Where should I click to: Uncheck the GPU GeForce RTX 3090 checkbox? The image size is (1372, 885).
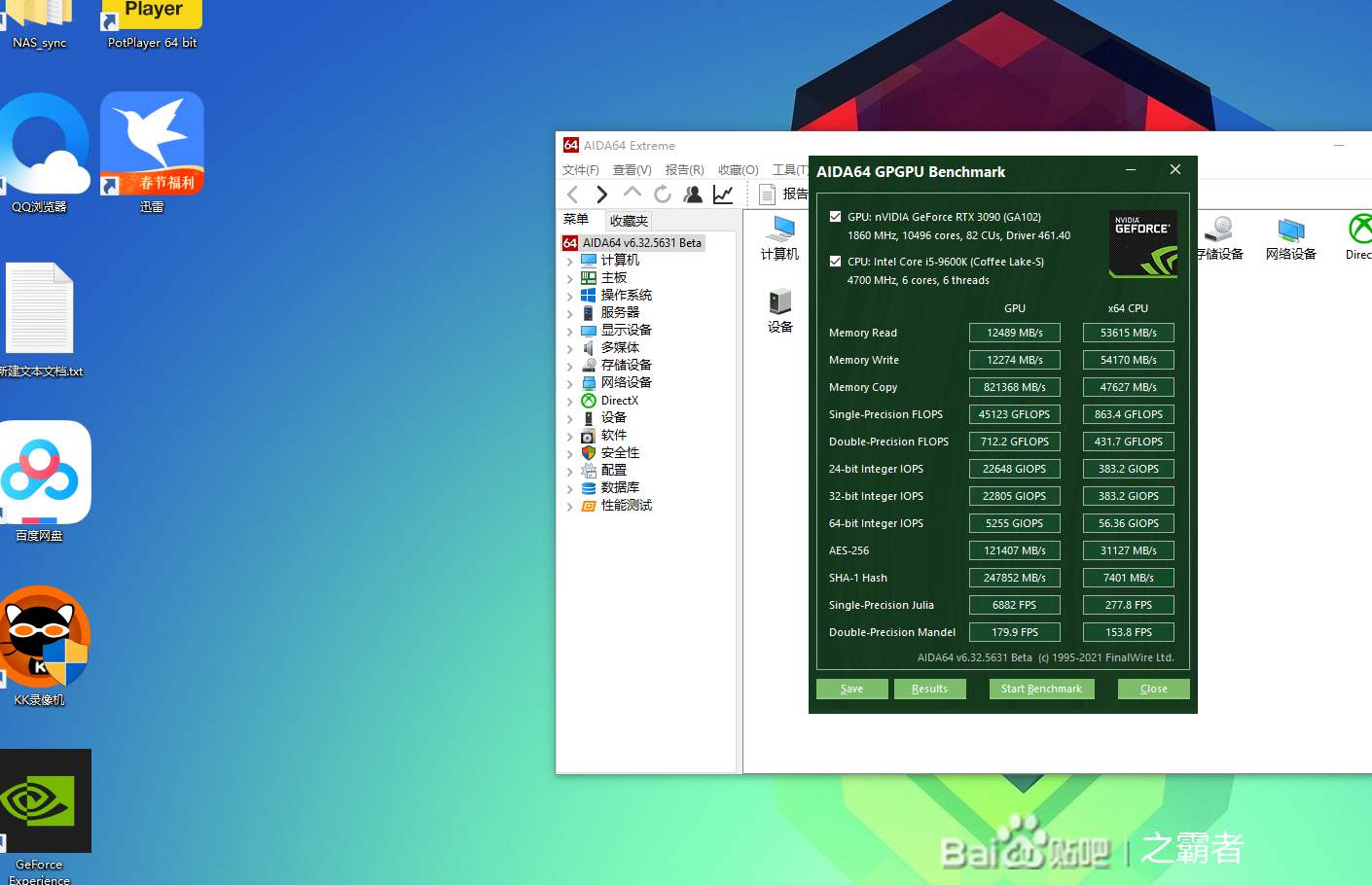[x=835, y=217]
